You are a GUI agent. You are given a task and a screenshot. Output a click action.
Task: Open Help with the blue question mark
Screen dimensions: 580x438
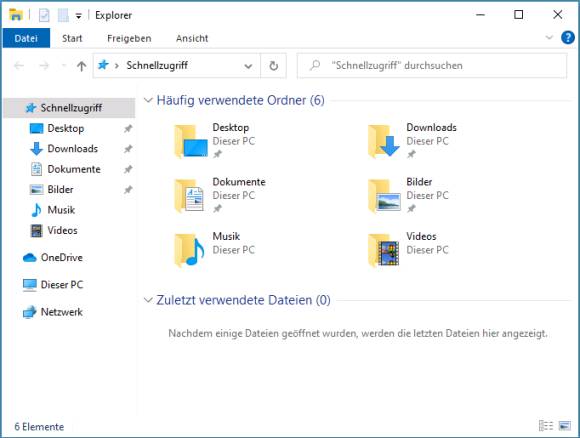point(568,37)
